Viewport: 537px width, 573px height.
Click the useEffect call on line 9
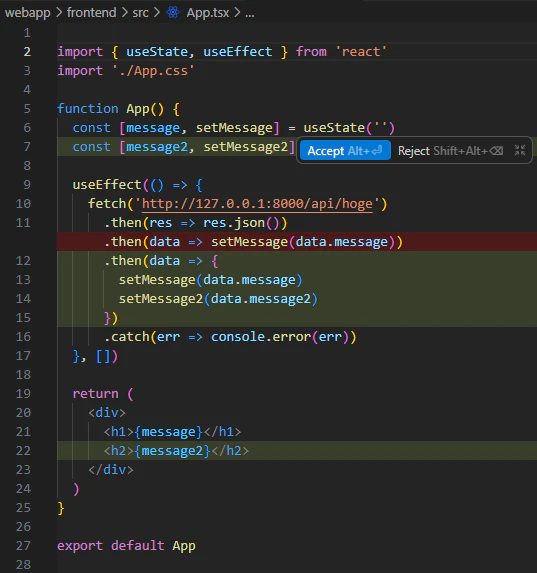tap(107, 185)
